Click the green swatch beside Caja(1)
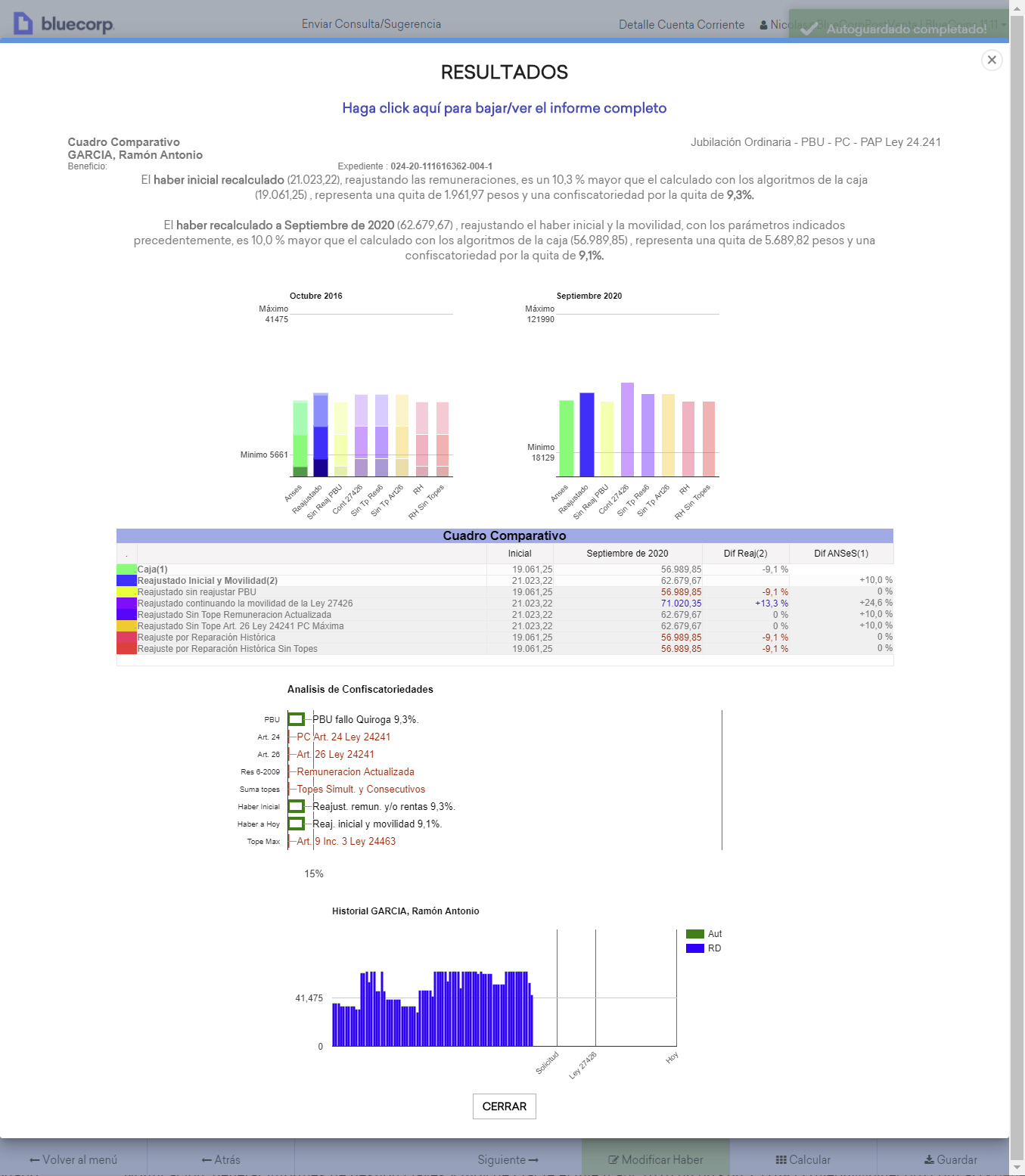The width and height of the screenshot is (1025, 1176). pos(126,569)
